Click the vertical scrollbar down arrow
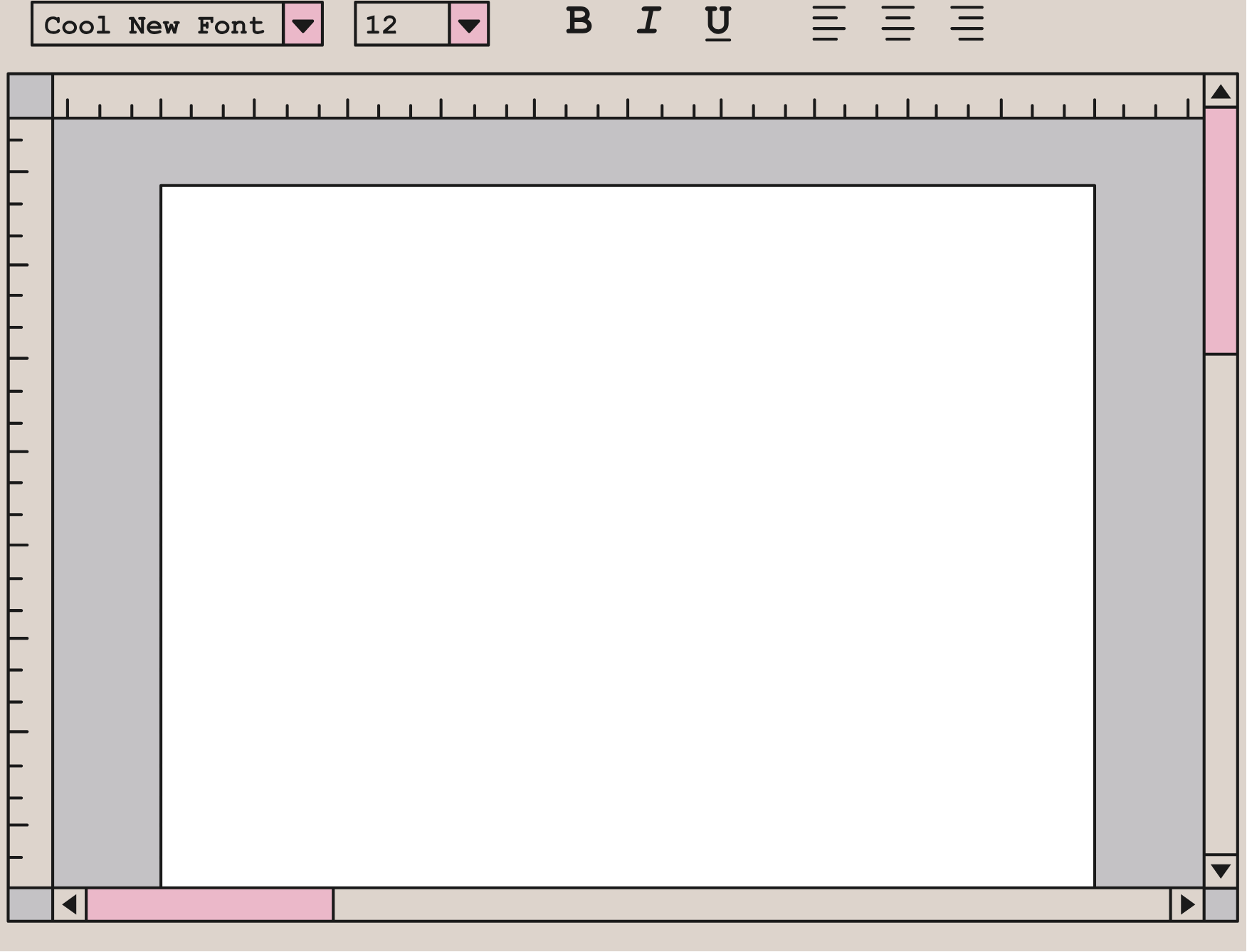Viewport: 1247px width, 952px height. [1221, 871]
